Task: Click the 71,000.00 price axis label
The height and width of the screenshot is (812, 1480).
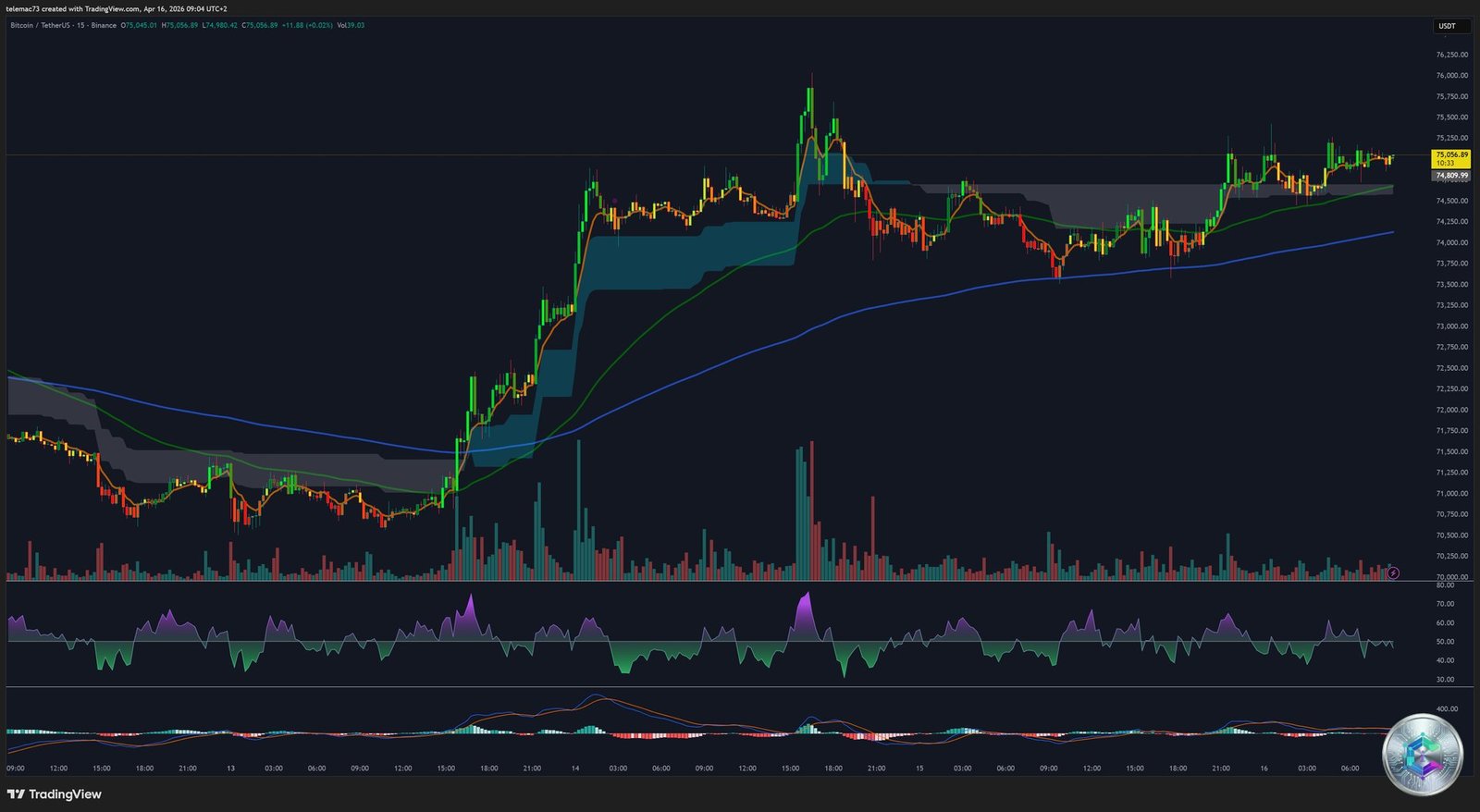Action: pyautogui.click(x=1451, y=493)
